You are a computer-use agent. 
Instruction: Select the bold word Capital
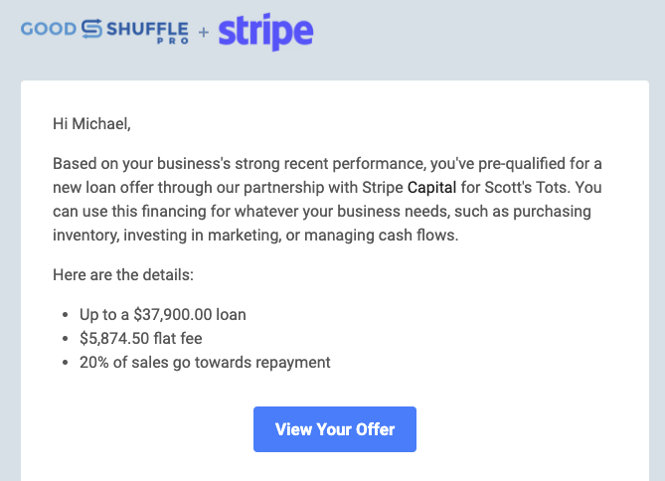click(x=432, y=187)
